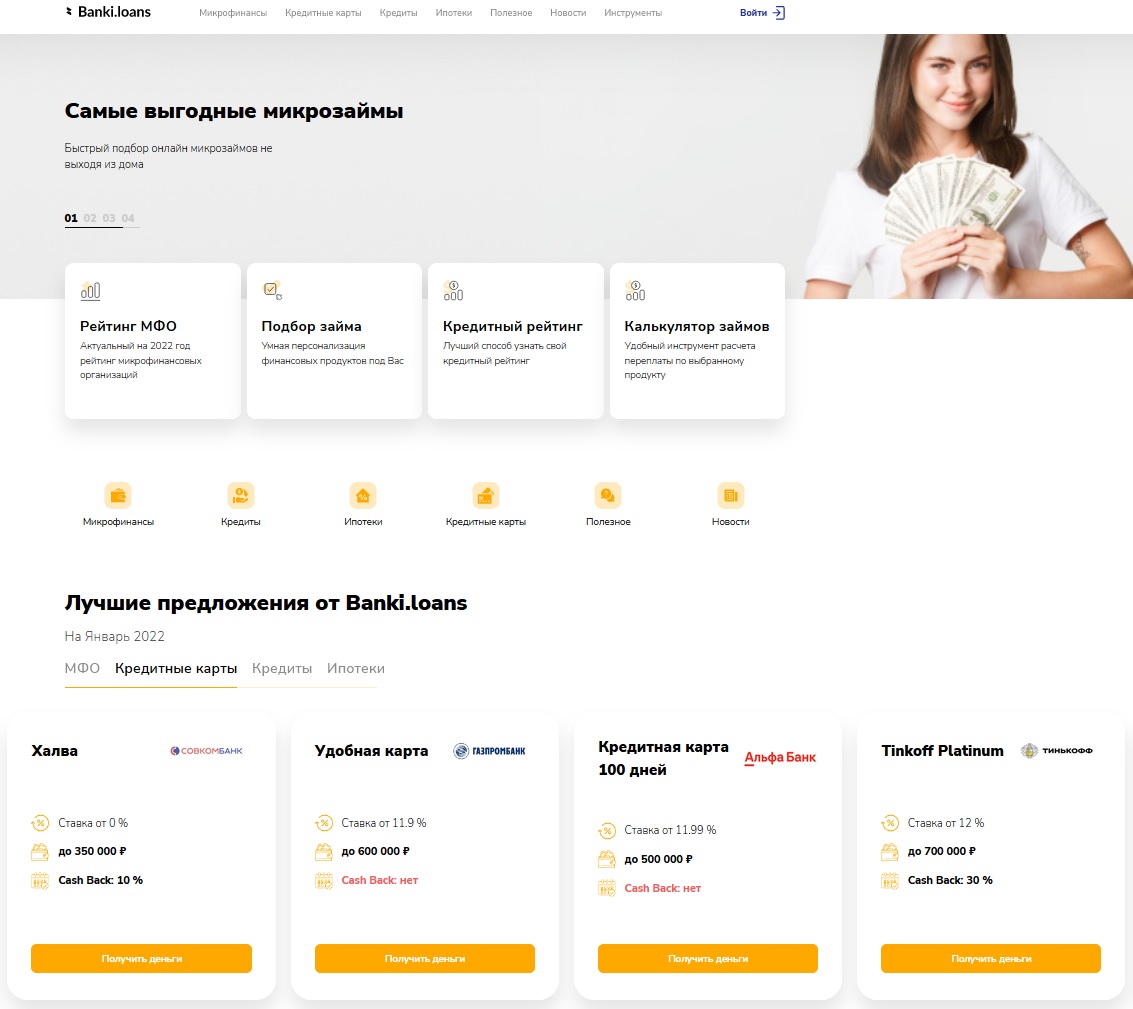Click На Январь 2022 text
The image size is (1133, 1009).
coord(114,636)
